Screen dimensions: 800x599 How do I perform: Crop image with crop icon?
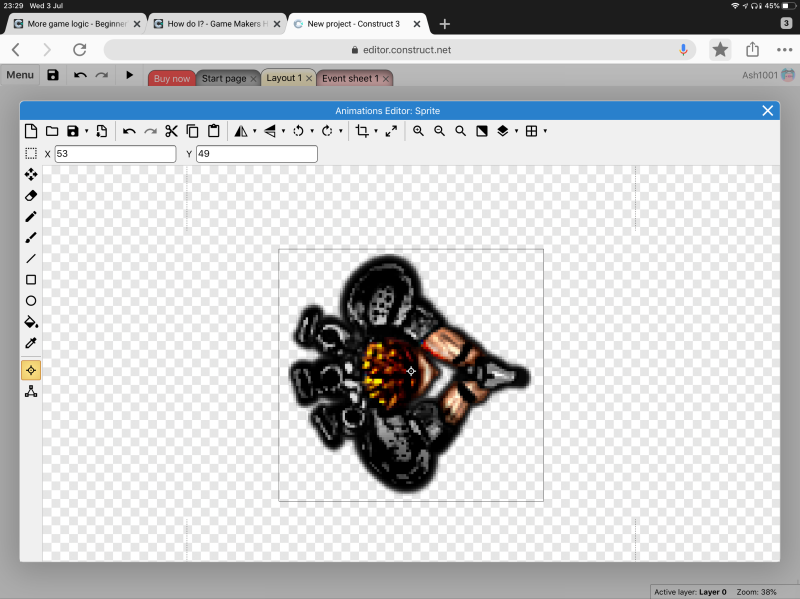362,131
